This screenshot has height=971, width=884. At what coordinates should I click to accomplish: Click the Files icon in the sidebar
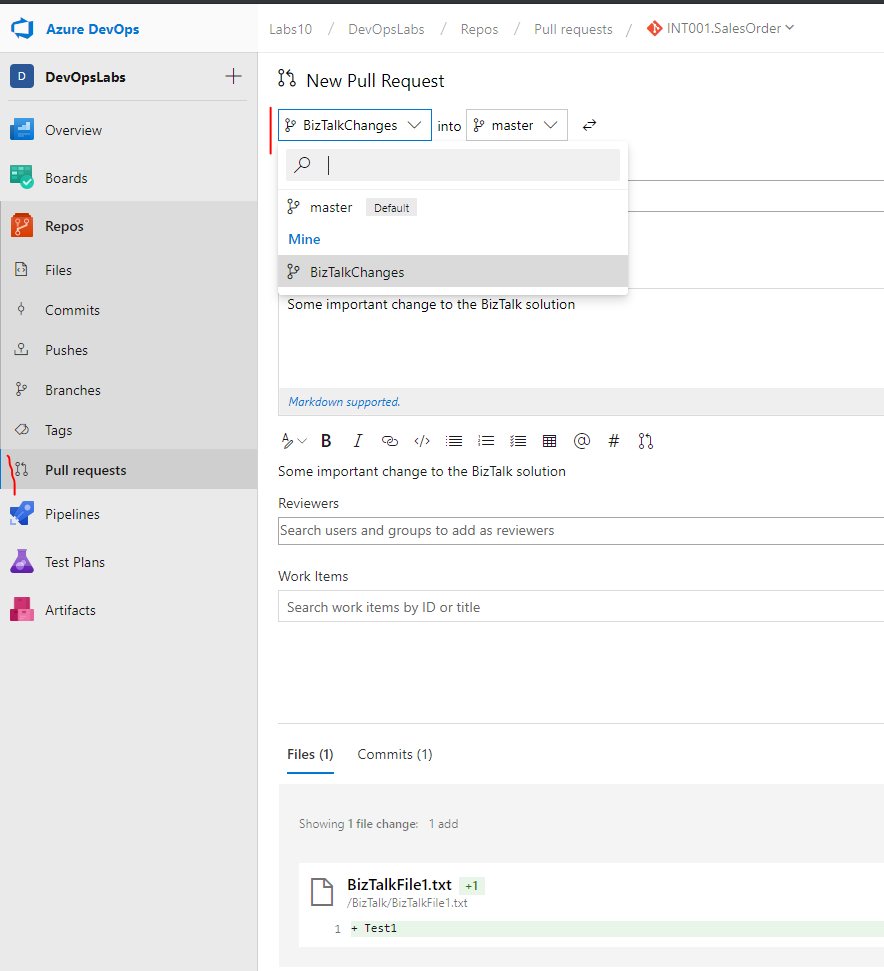click(21, 269)
